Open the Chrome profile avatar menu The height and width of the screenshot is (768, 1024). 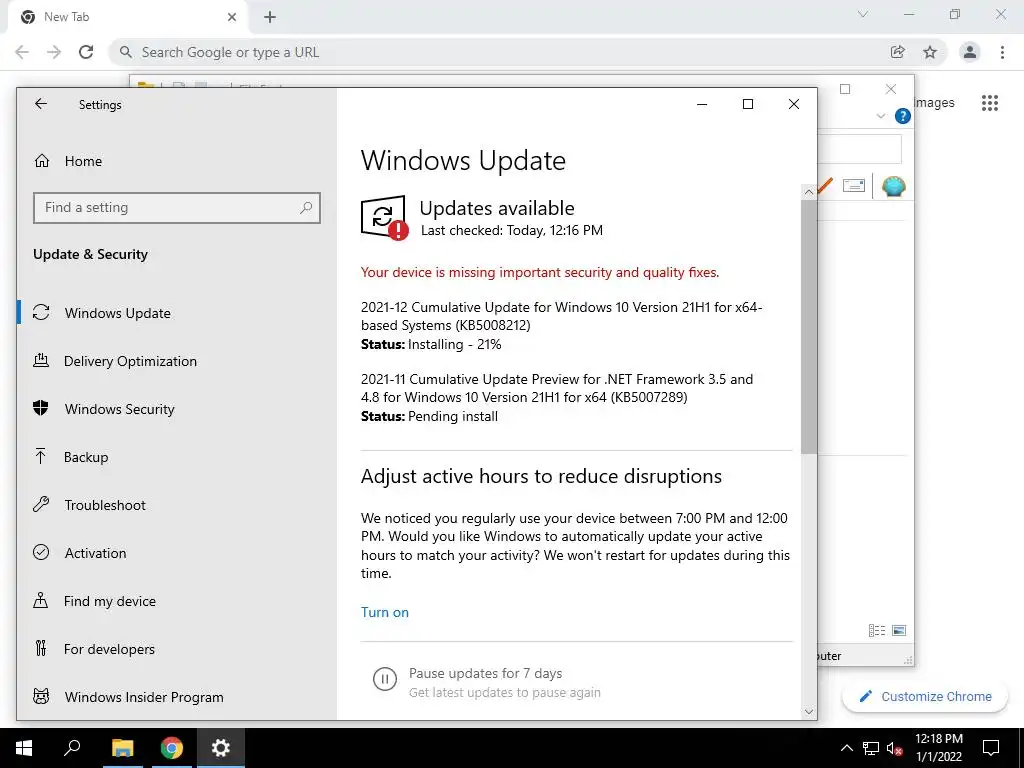click(x=970, y=52)
